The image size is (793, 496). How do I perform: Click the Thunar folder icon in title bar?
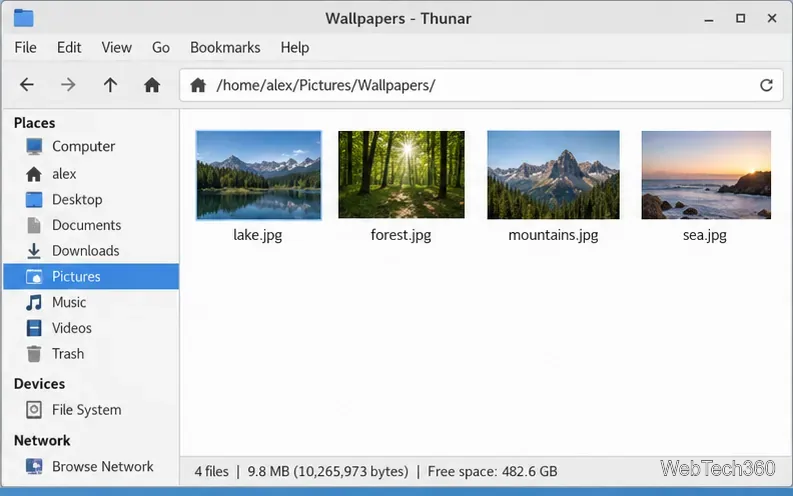[23, 18]
